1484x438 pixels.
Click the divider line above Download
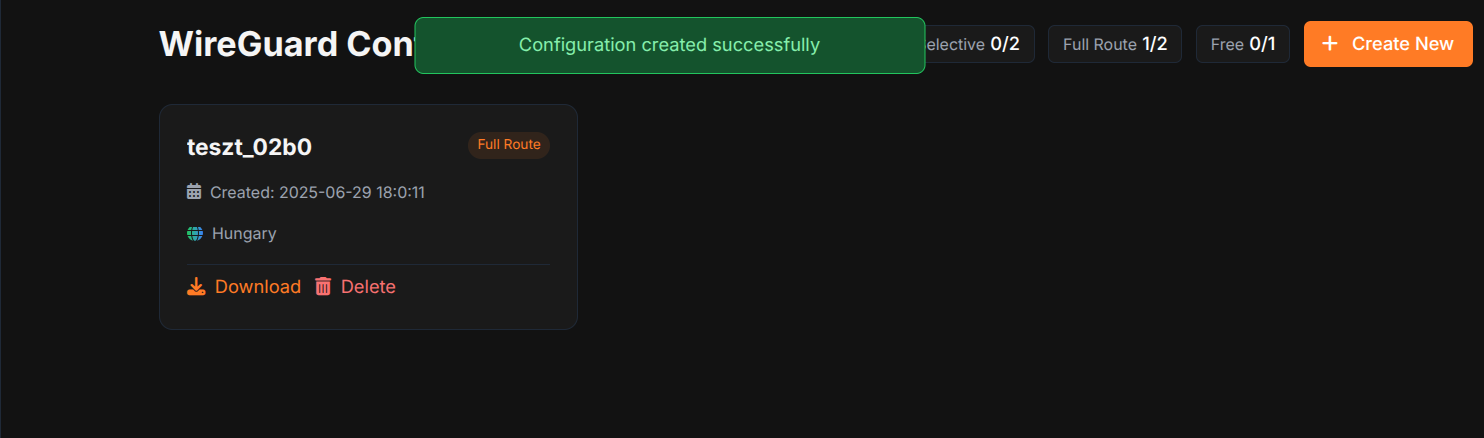click(x=368, y=264)
